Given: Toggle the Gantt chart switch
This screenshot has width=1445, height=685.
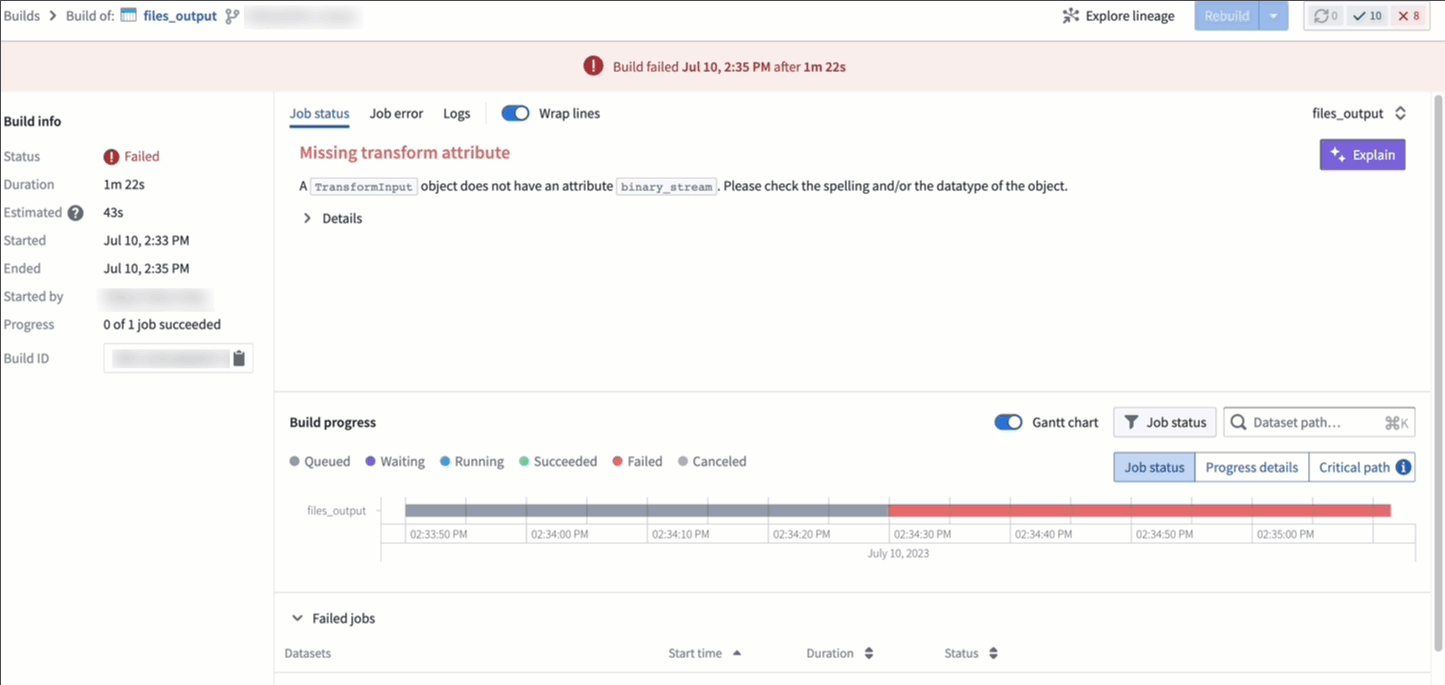Looking at the screenshot, I should click(x=1008, y=423).
